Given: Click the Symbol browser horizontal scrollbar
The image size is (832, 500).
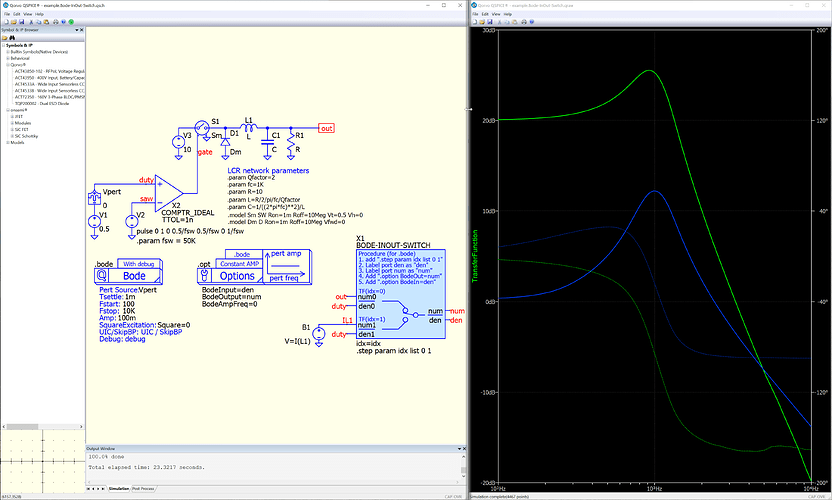Looking at the screenshot, I should pos(42,427).
